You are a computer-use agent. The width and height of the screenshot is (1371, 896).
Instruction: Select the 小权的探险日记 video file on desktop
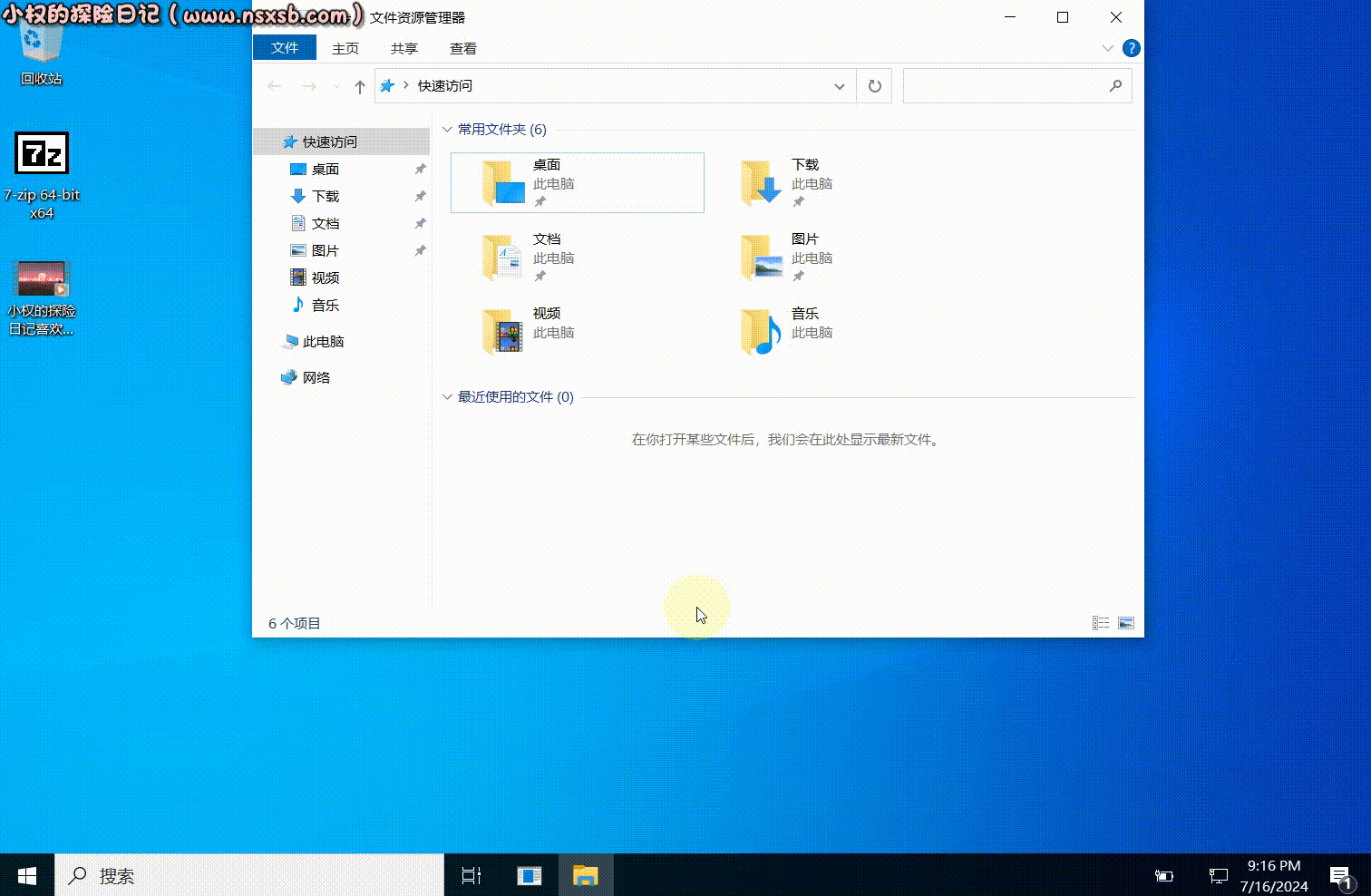point(42,299)
